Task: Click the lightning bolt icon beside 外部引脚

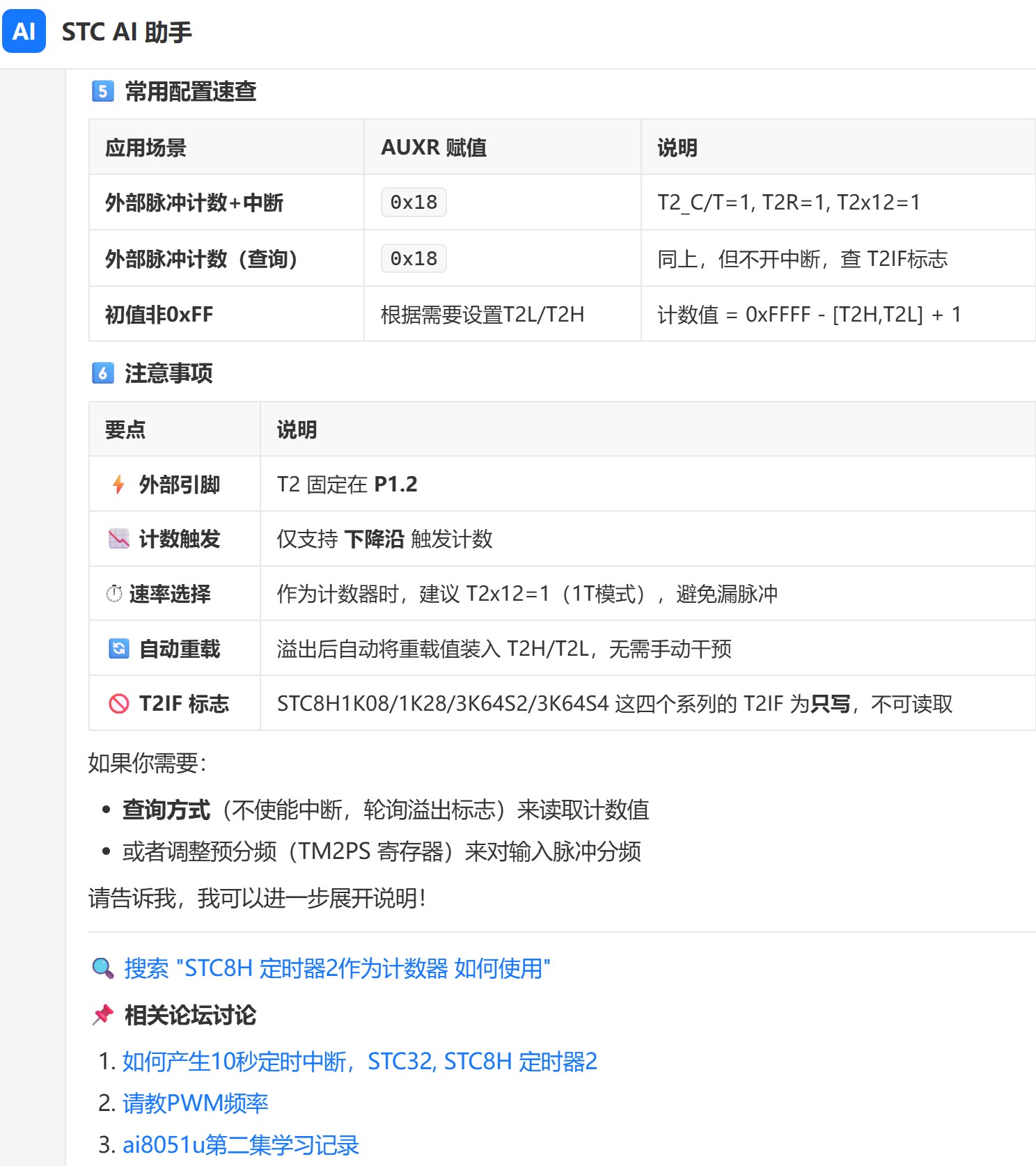Action: [118, 484]
